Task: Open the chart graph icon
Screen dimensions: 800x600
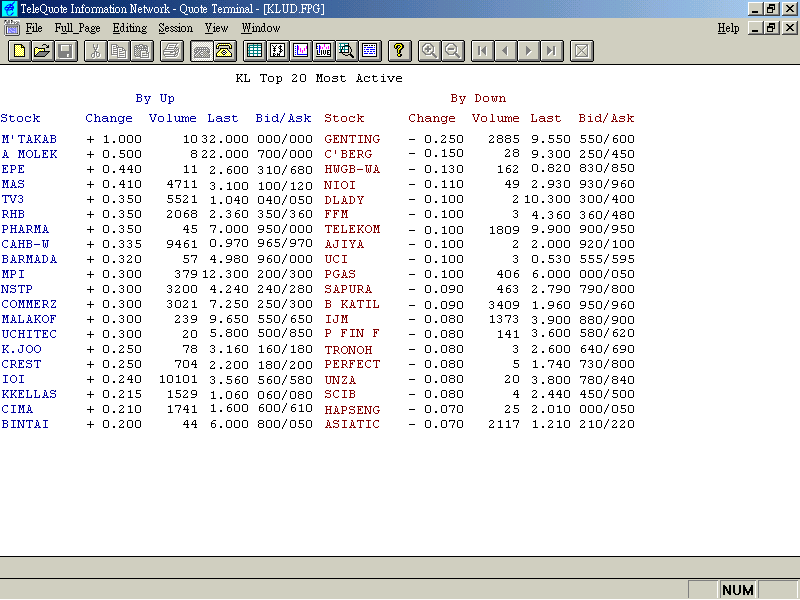Action: click(301, 51)
